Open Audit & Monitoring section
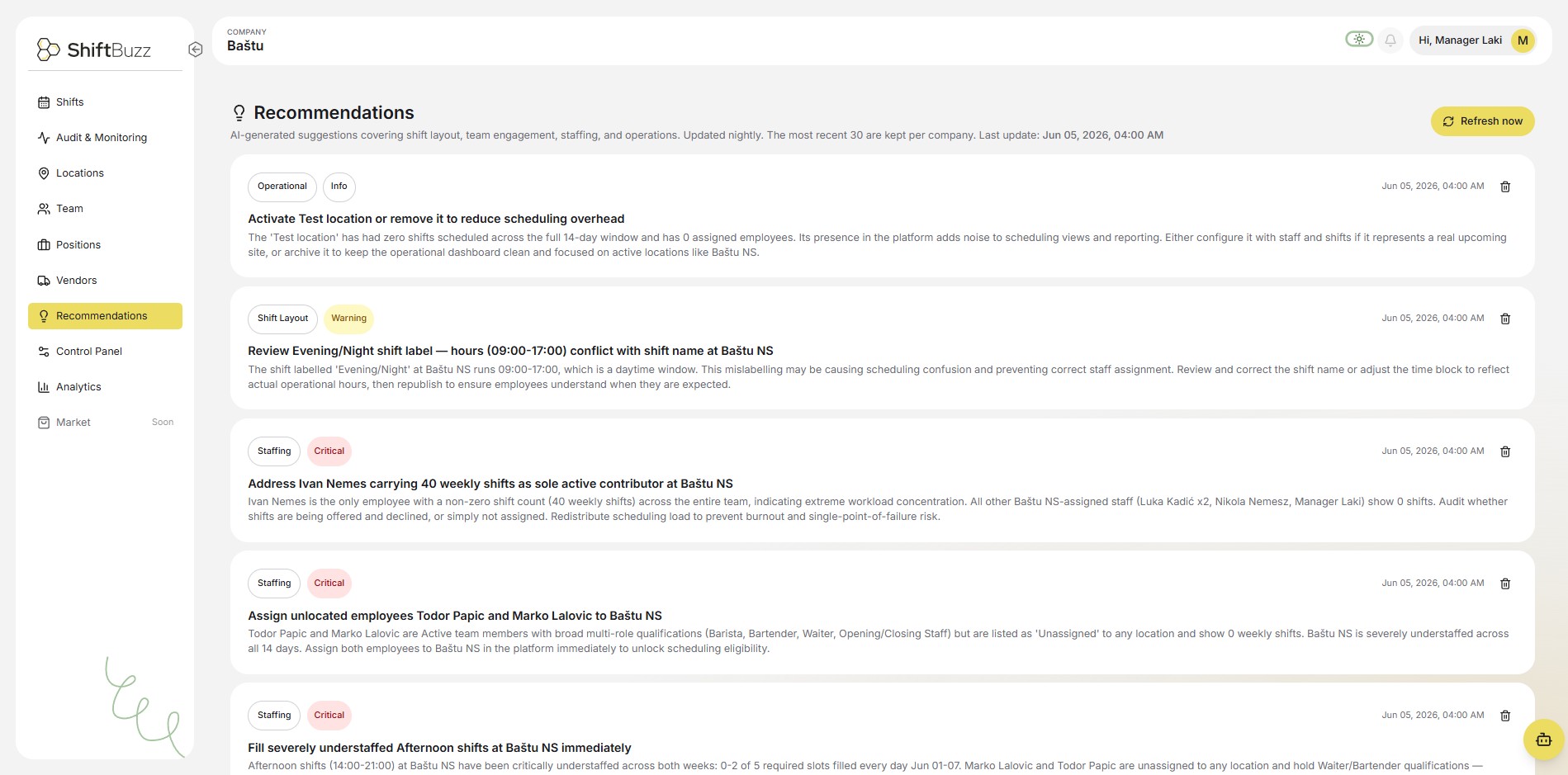This screenshot has height=775, width=1568. pyautogui.click(x=105, y=138)
